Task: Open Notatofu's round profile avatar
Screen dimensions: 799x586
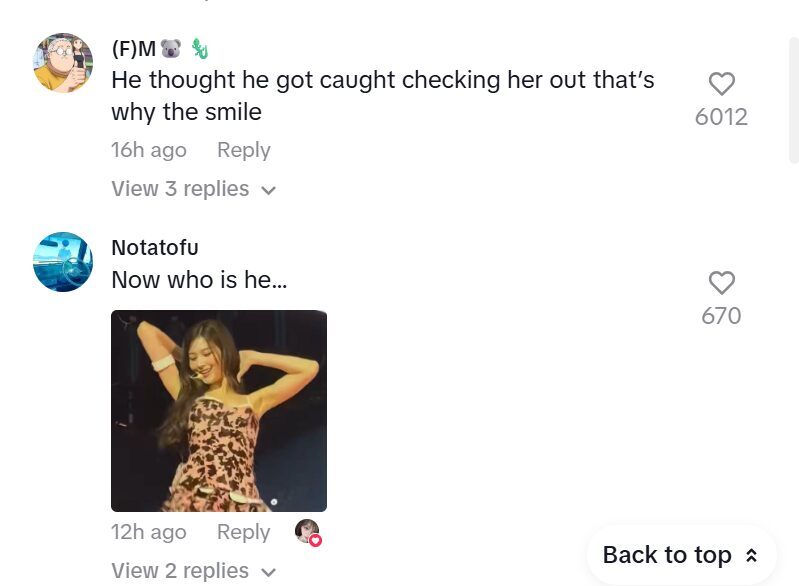Action: pos(63,262)
